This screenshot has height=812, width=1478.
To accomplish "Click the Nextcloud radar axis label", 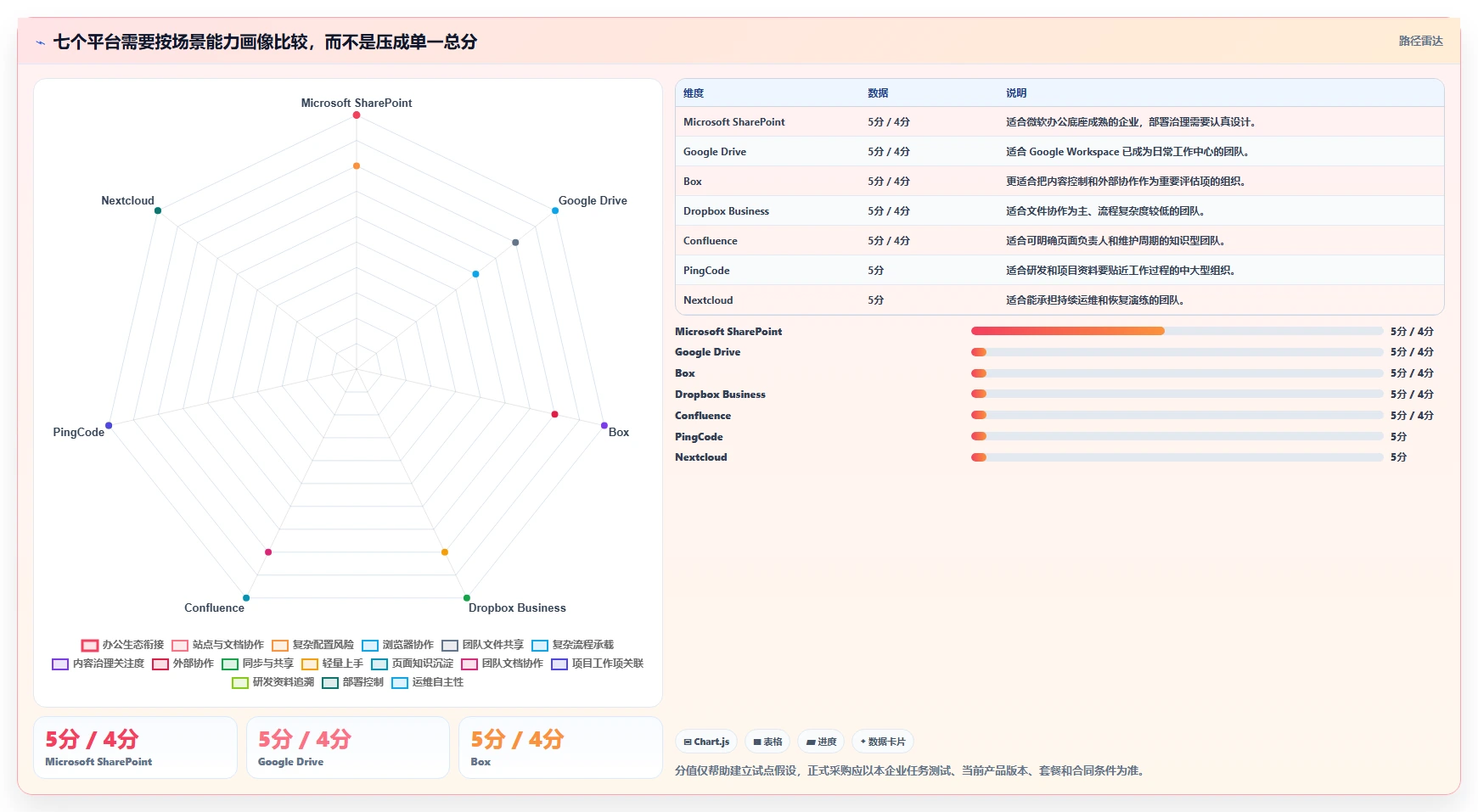I will (x=127, y=201).
